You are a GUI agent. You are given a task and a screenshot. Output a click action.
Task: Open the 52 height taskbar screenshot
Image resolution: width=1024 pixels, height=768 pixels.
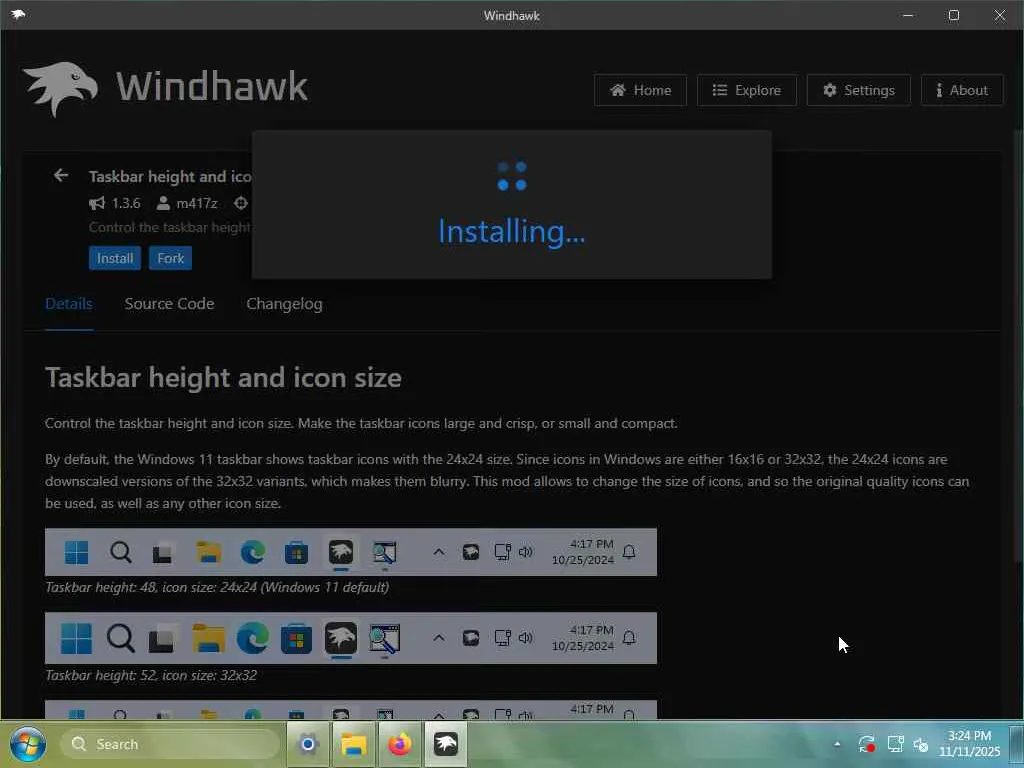[x=351, y=638]
